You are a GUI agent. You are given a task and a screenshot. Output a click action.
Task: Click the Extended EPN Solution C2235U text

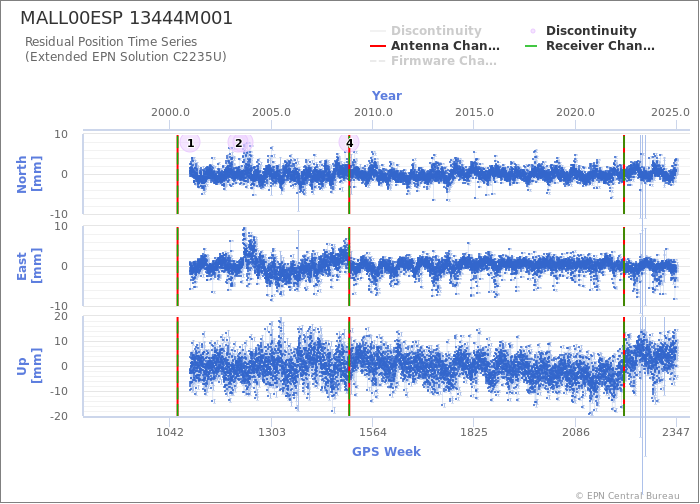[125, 57]
